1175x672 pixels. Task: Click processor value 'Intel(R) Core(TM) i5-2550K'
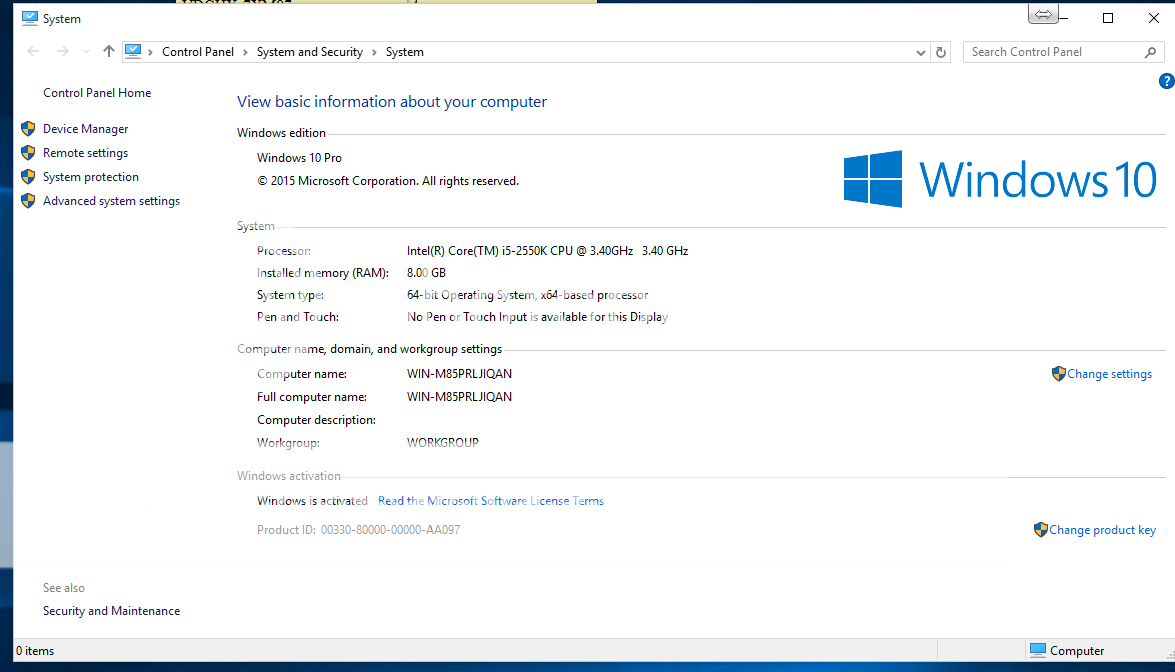(547, 251)
